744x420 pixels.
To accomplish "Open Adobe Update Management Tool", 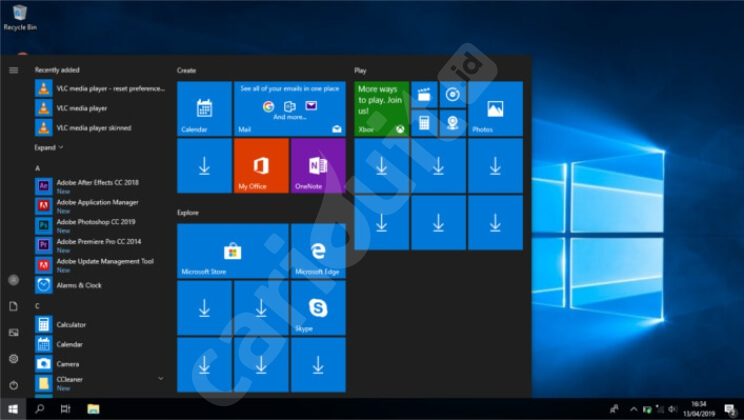I will [100, 265].
